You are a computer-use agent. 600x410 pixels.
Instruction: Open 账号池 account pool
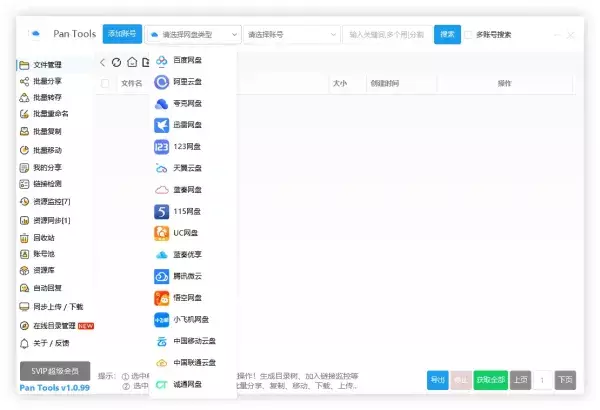(x=37, y=254)
